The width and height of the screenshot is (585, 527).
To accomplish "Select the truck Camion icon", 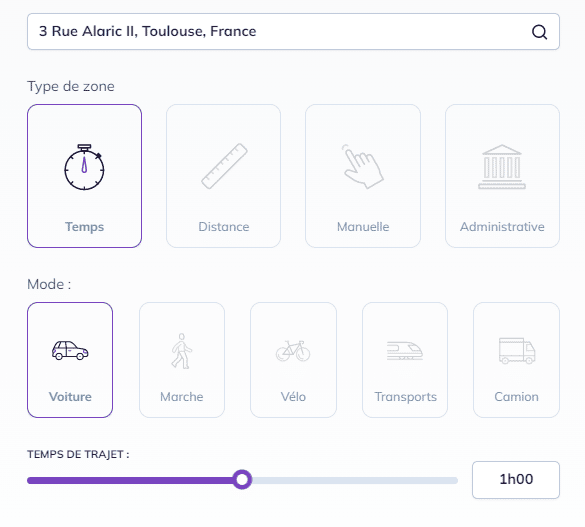I will pos(517,351).
